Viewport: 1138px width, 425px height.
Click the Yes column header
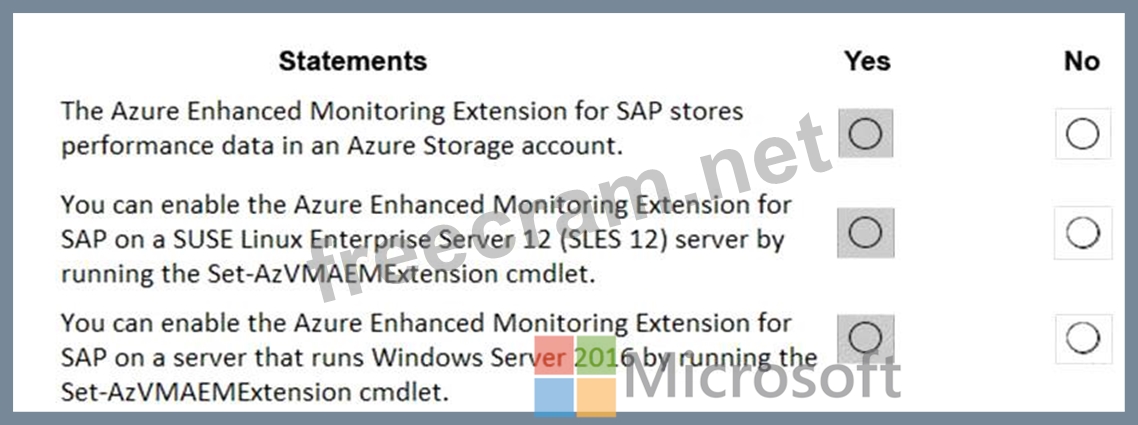coord(866,61)
